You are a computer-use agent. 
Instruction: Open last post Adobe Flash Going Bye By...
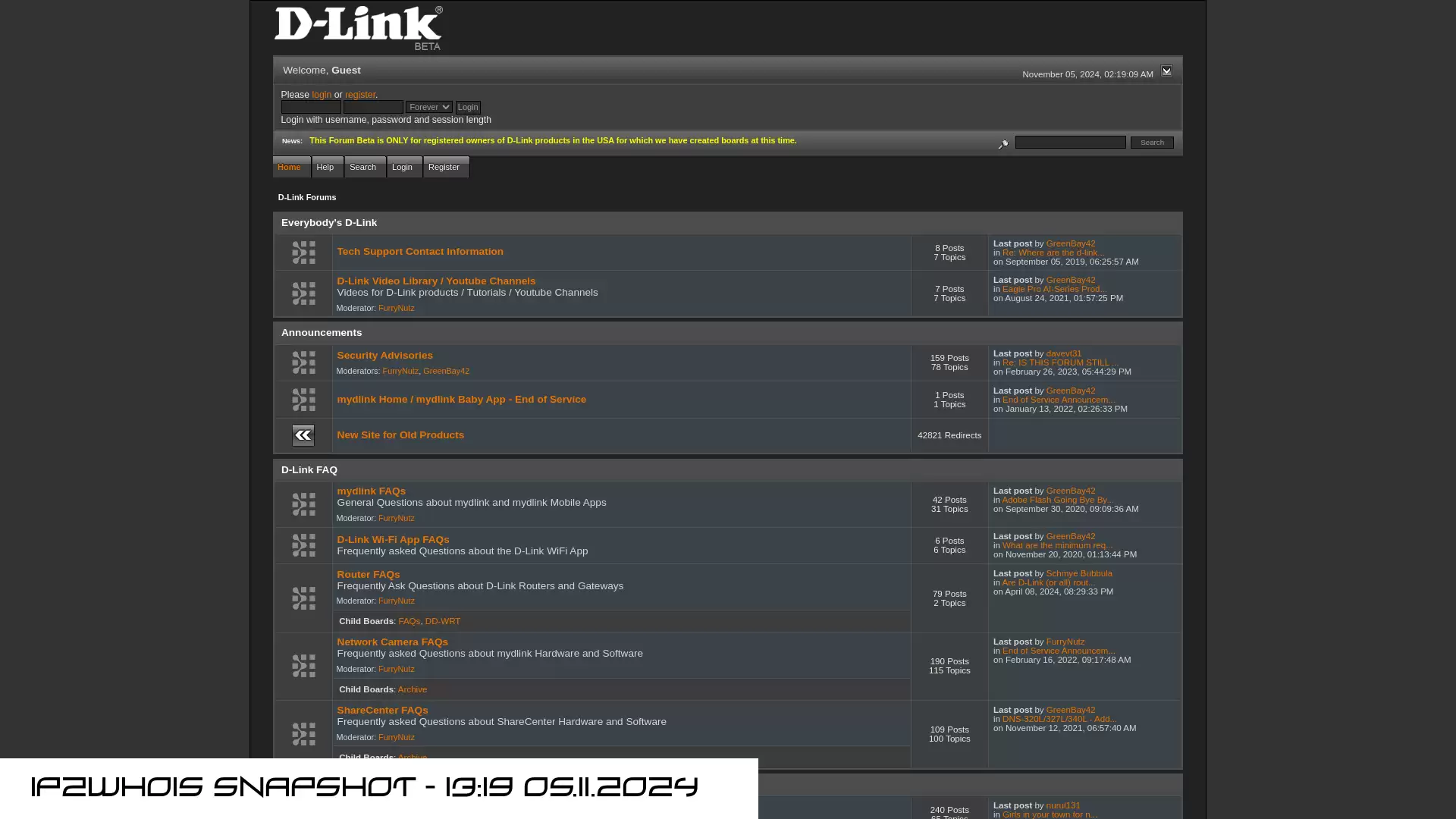coord(1058,500)
